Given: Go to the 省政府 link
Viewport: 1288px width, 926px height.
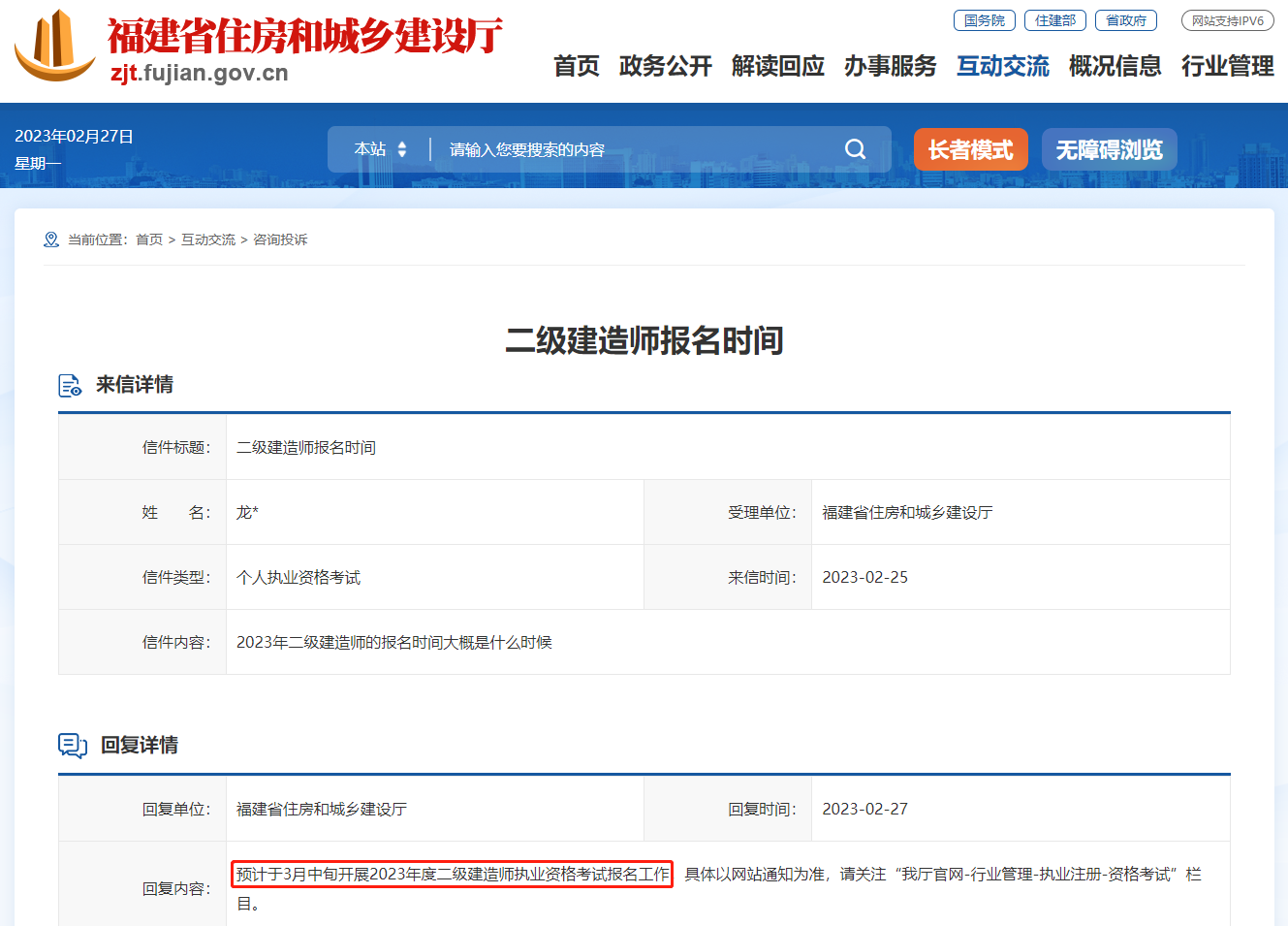Looking at the screenshot, I should 1125,20.
